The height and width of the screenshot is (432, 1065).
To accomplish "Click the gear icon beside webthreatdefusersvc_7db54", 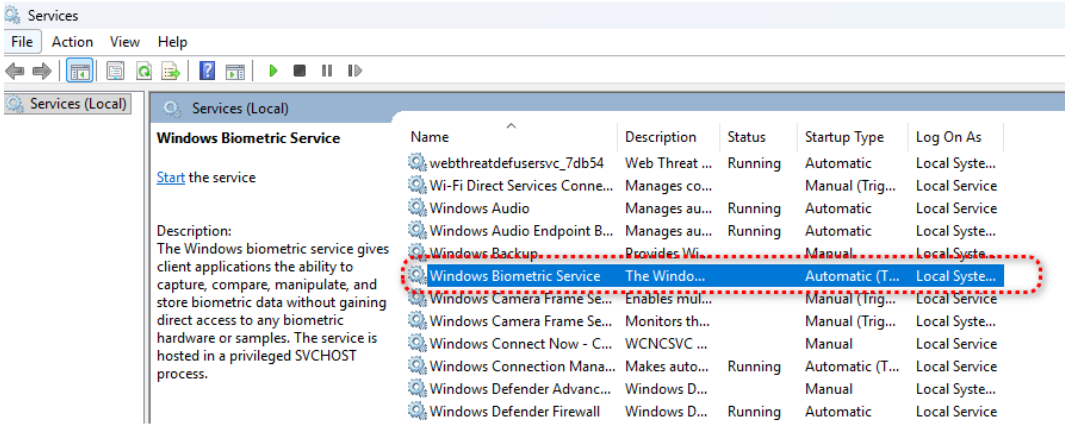I will [x=416, y=163].
